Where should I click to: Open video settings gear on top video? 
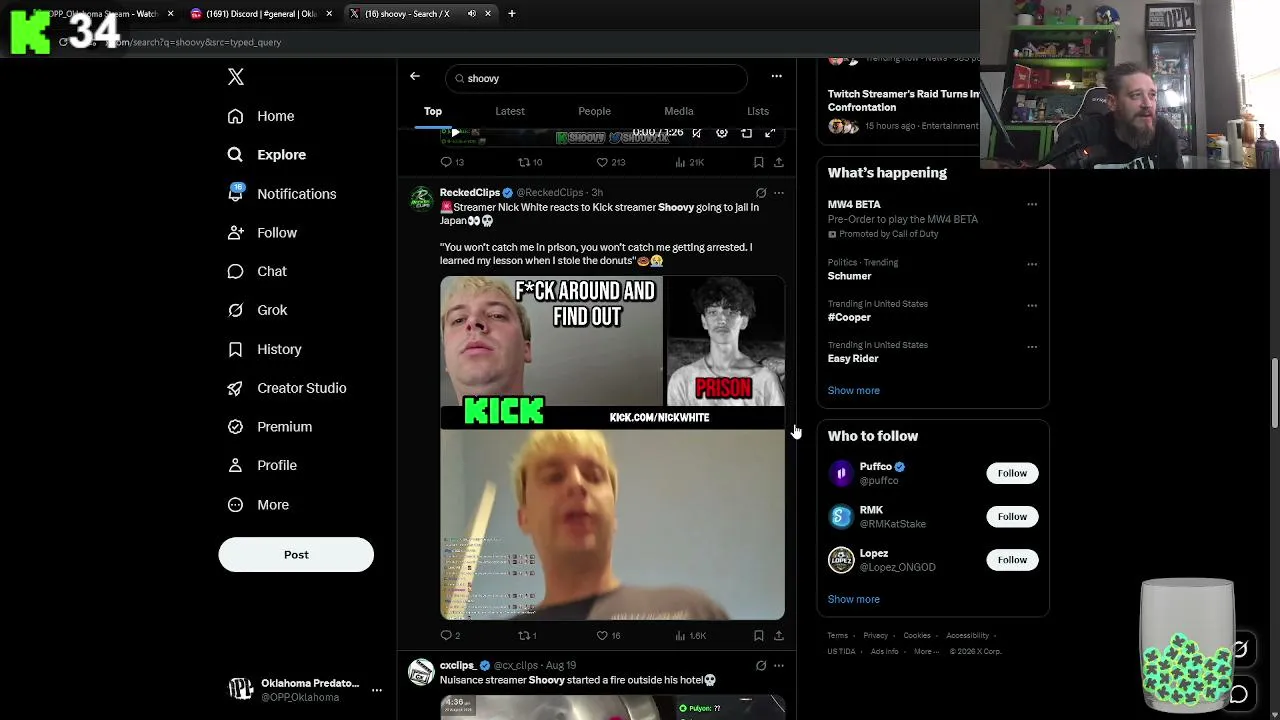point(722,133)
